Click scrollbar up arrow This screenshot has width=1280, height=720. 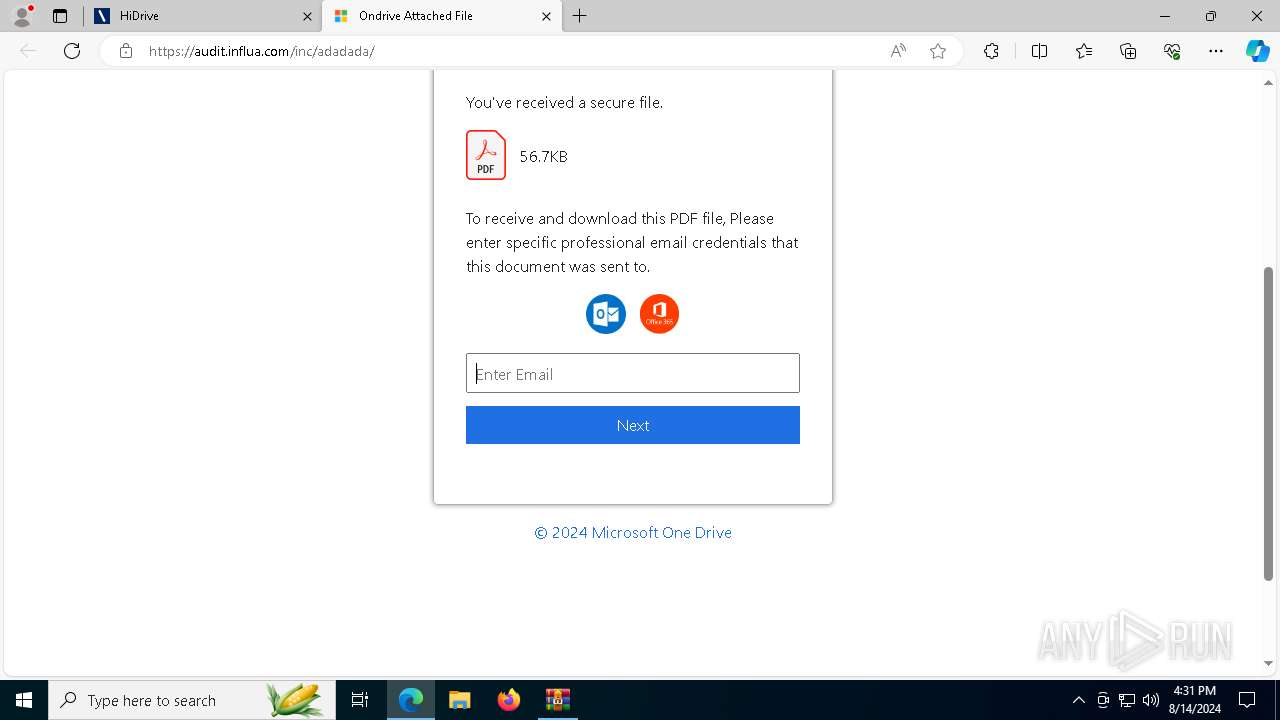pyautogui.click(x=1269, y=82)
